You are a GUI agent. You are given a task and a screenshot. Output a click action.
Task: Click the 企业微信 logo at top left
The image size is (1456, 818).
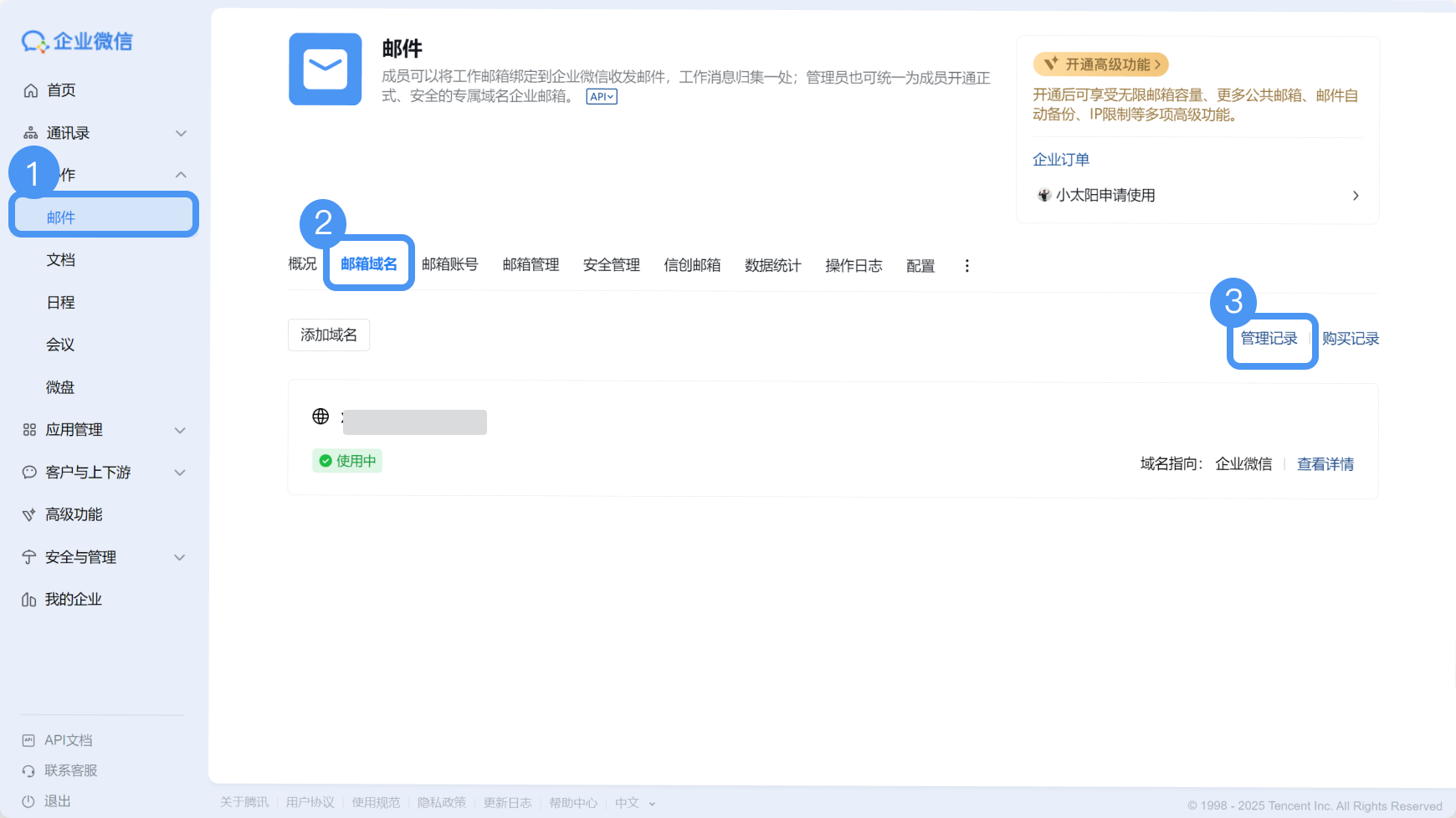[x=75, y=41]
